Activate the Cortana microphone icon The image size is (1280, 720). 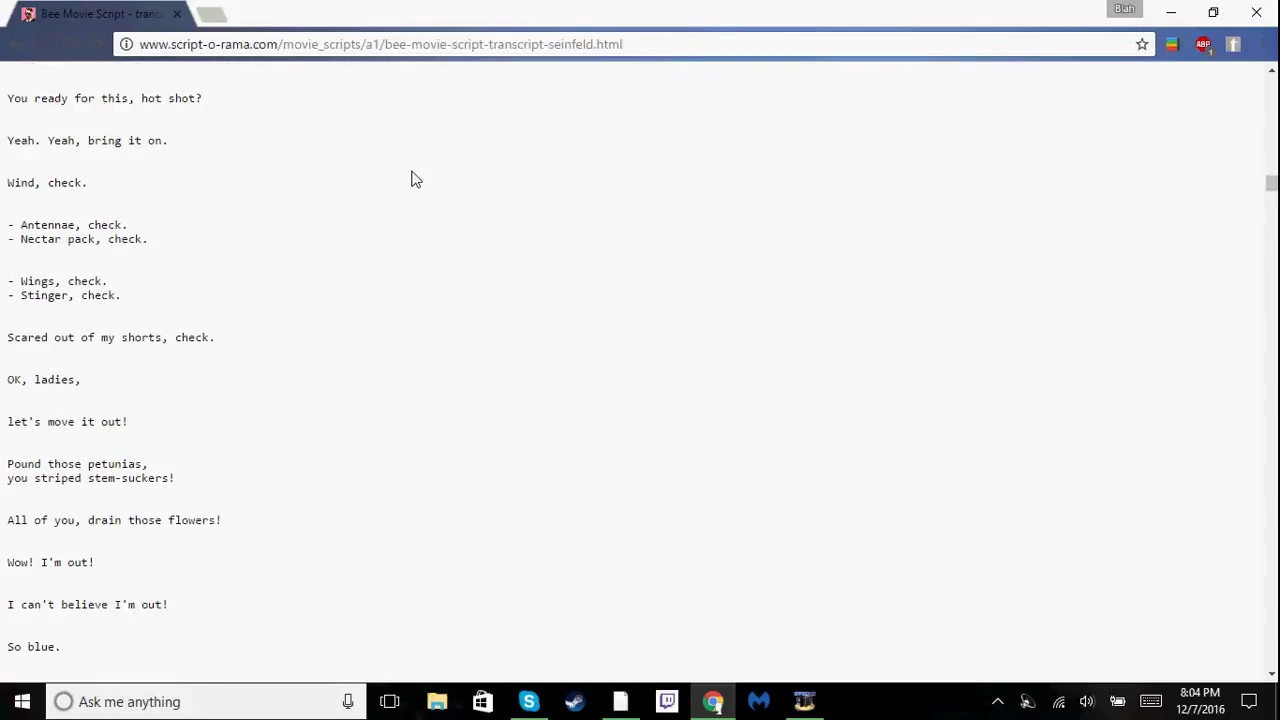tap(347, 701)
